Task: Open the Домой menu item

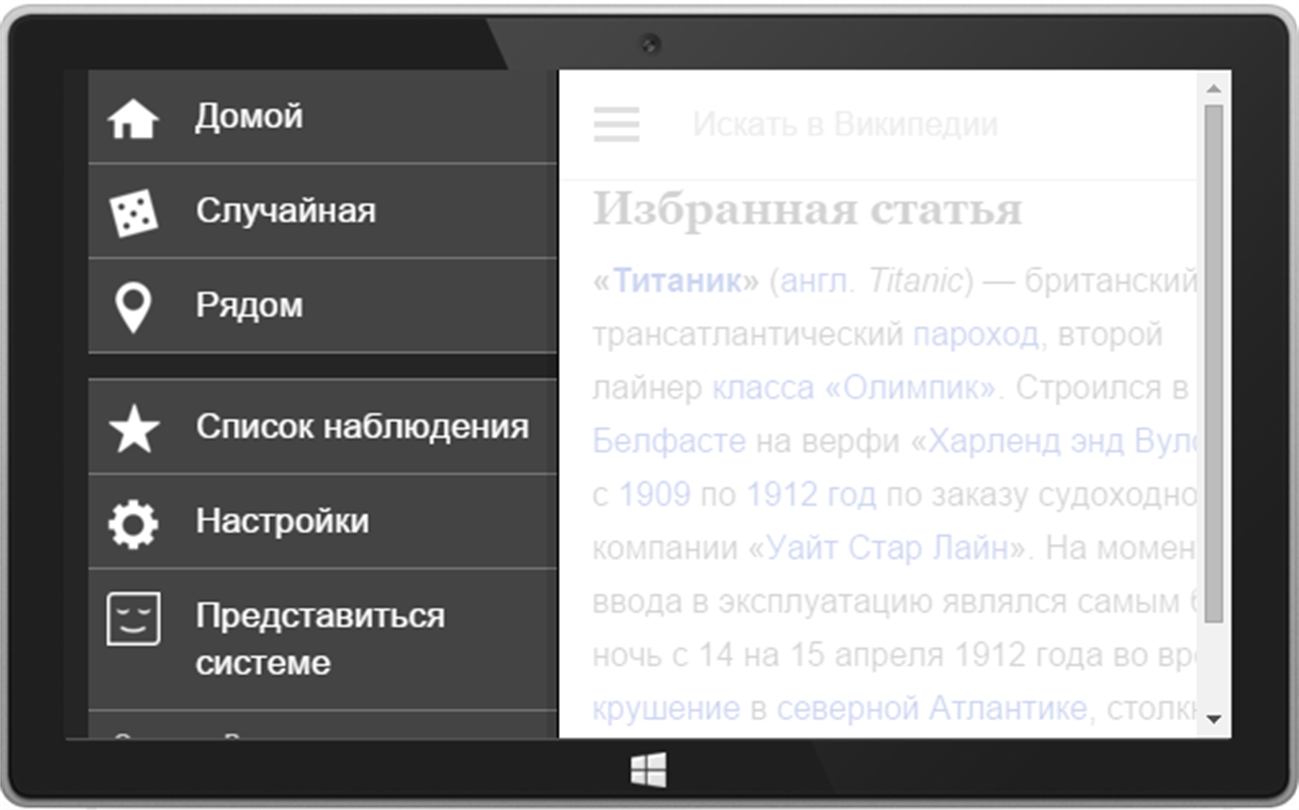Action: click(x=322, y=116)
